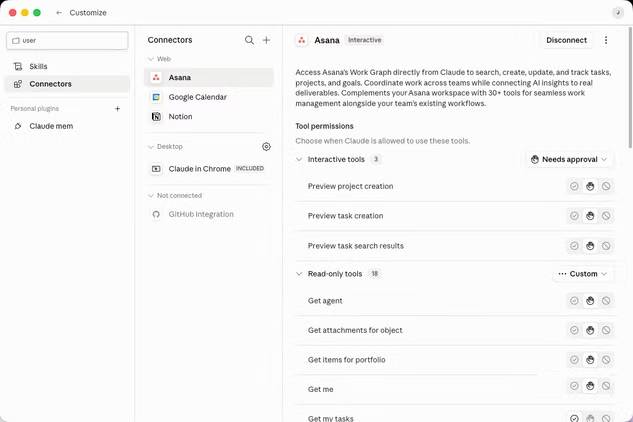The height and width of the screenshot is (422, 633).
Task: Click the Interactive badge next to Asana
Action: 365,40
